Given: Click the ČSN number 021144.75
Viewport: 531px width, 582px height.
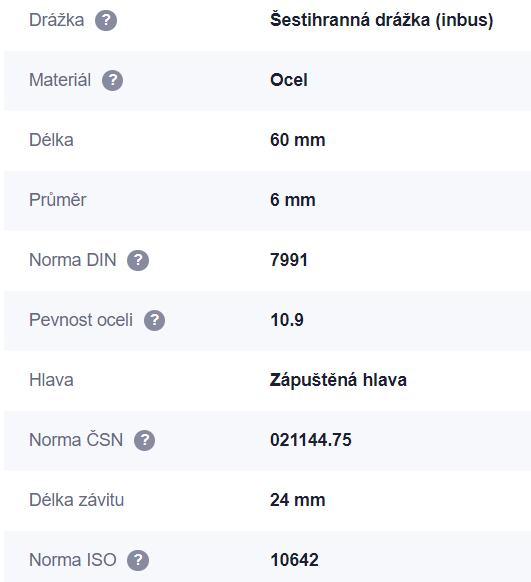Looking at the screenshot, I should point(311,440).
